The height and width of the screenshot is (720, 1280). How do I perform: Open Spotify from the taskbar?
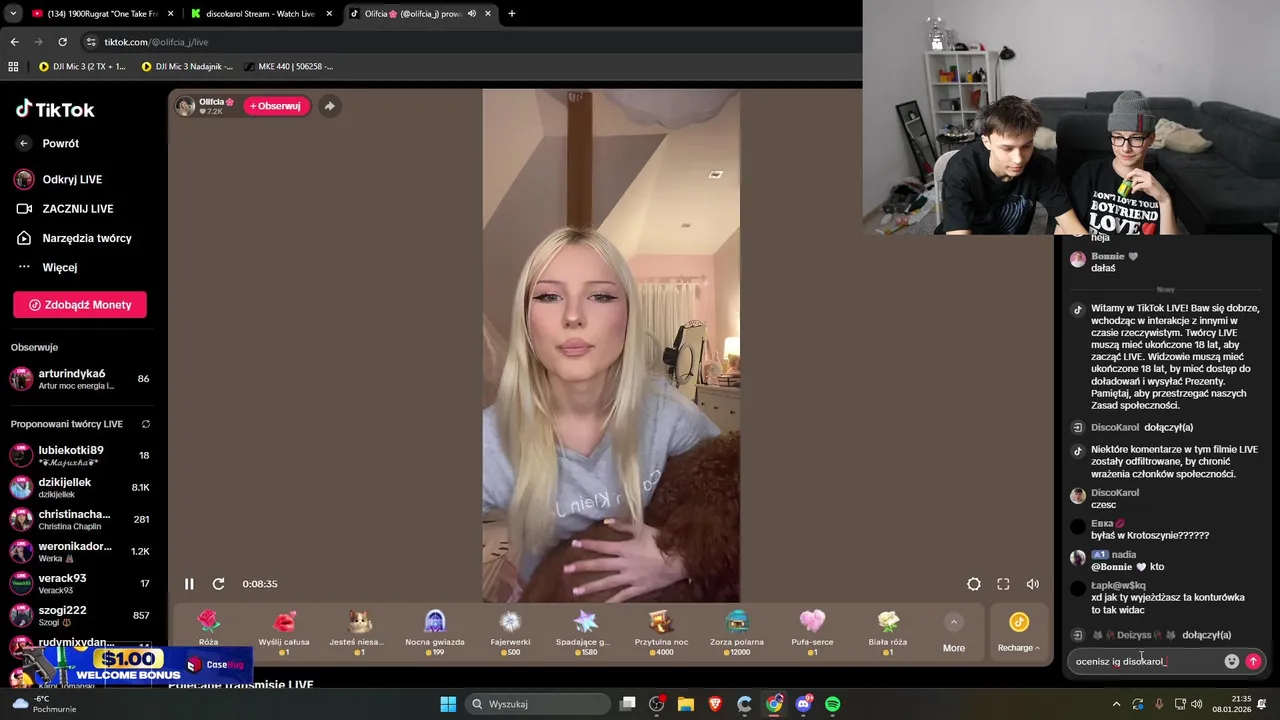tap(833, 704)
